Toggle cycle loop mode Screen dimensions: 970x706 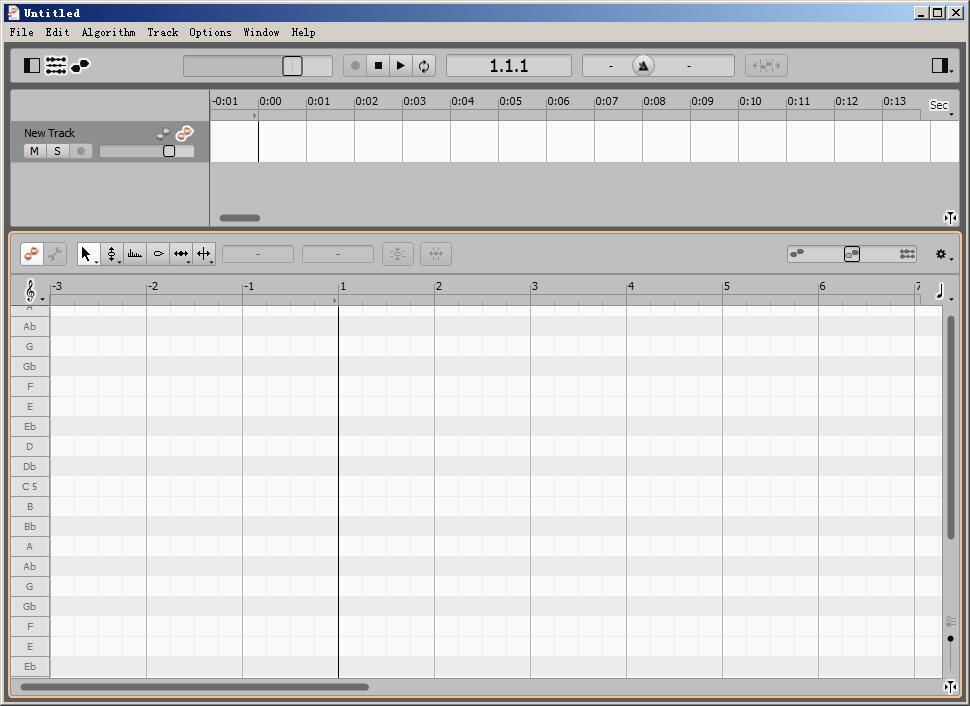pyautogui.click(x=424, y=66)
